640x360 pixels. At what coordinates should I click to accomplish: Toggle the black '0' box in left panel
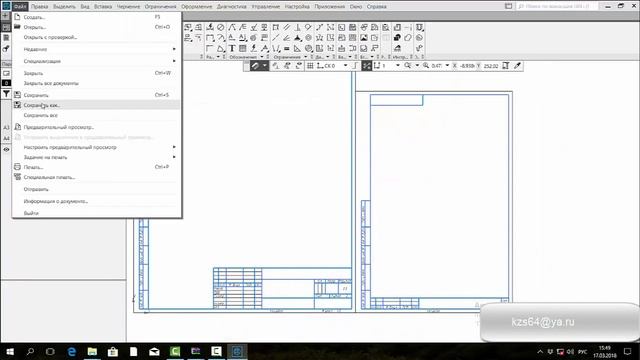[6, 83]
